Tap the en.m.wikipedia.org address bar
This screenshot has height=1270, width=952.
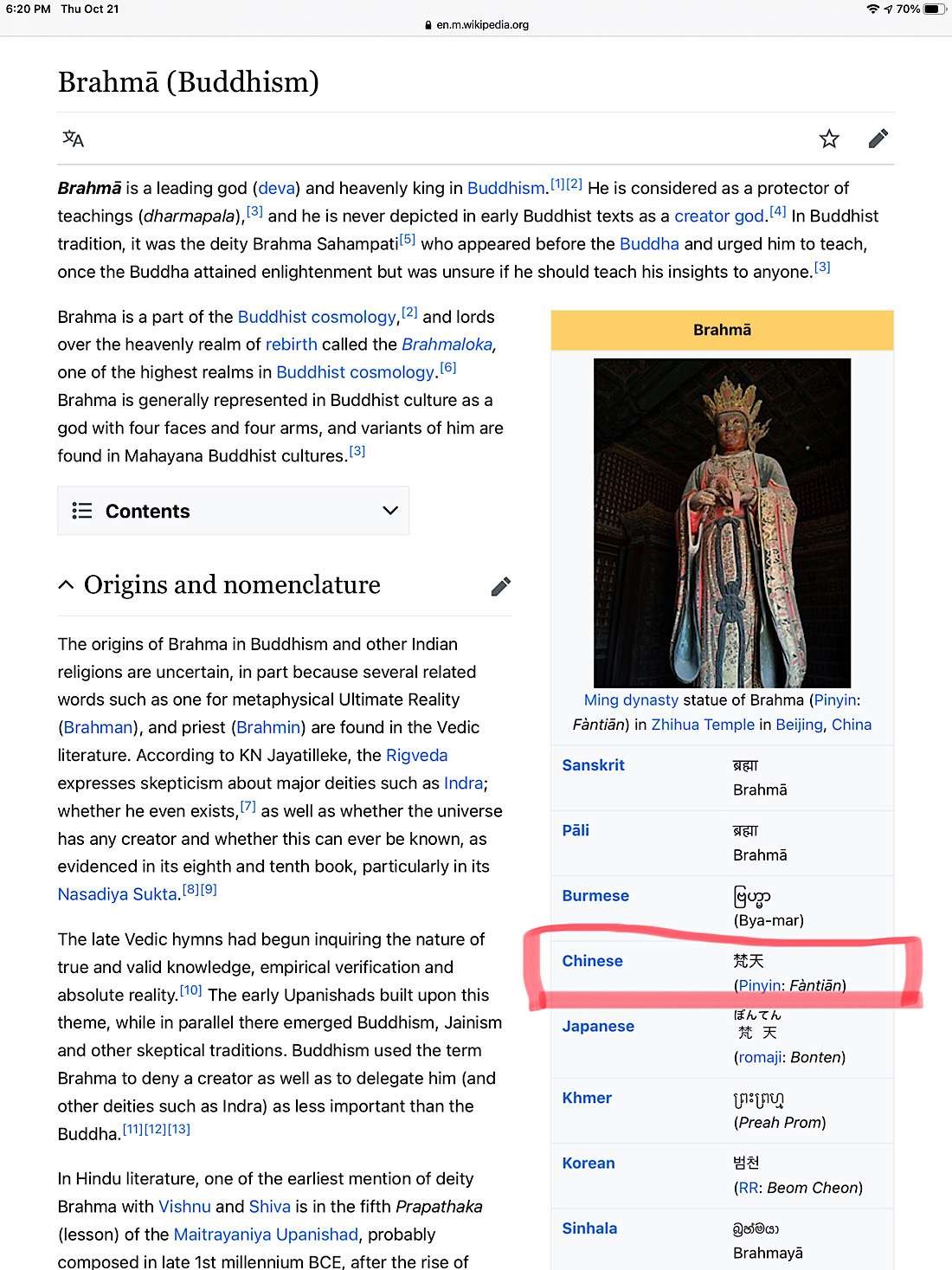click(482, 25)
